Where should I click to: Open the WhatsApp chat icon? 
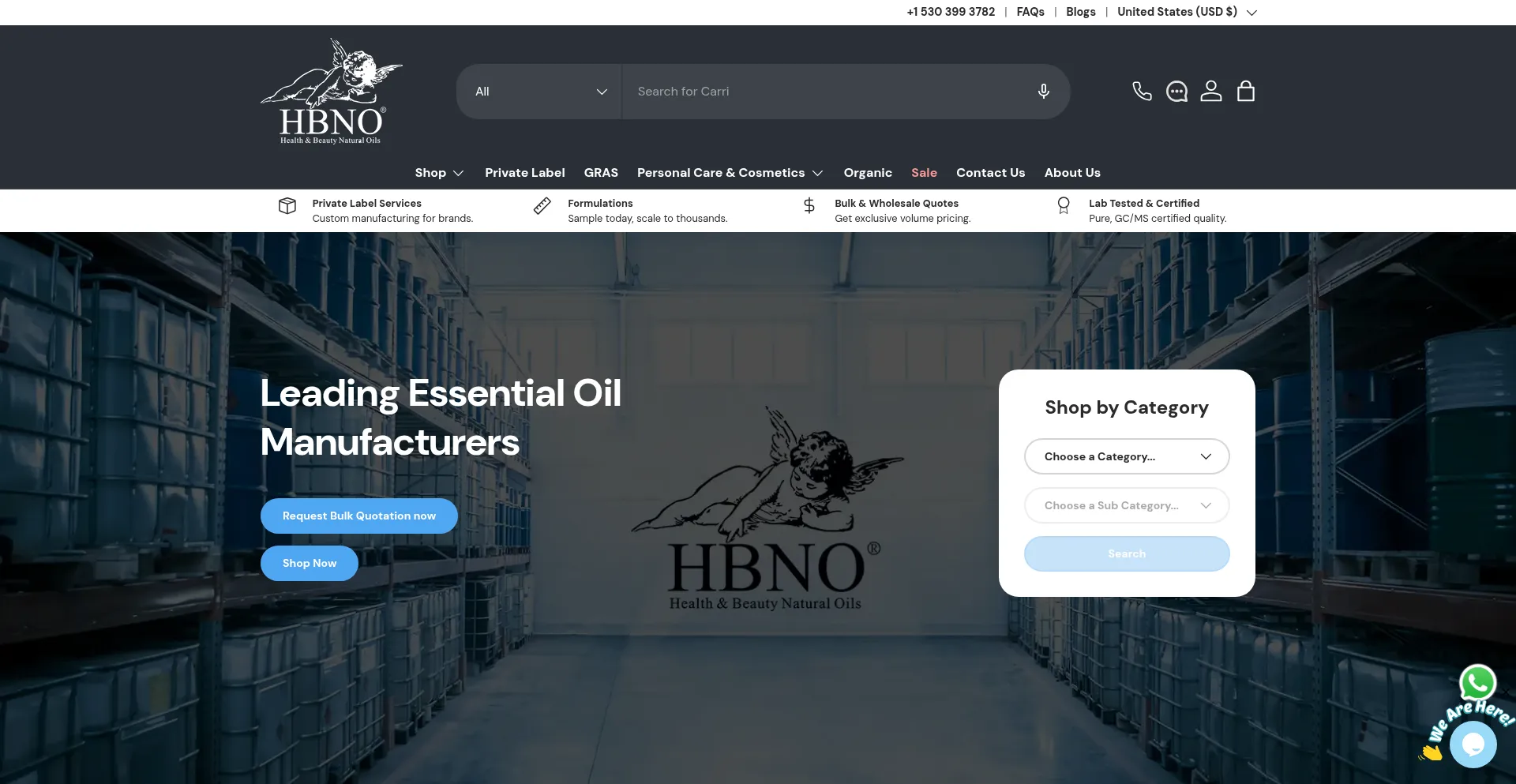1477,683
